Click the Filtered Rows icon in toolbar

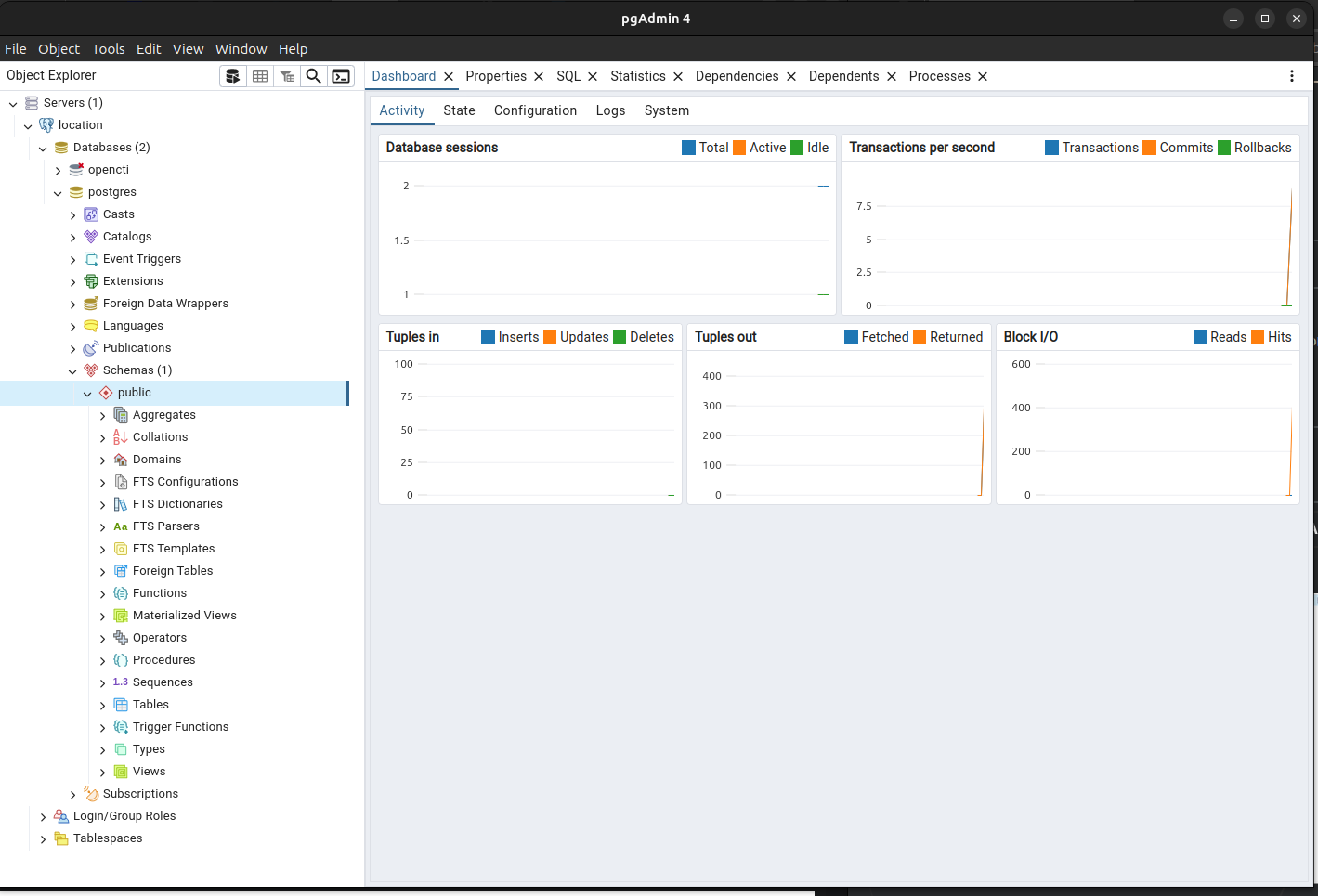[x=287, y=76]
